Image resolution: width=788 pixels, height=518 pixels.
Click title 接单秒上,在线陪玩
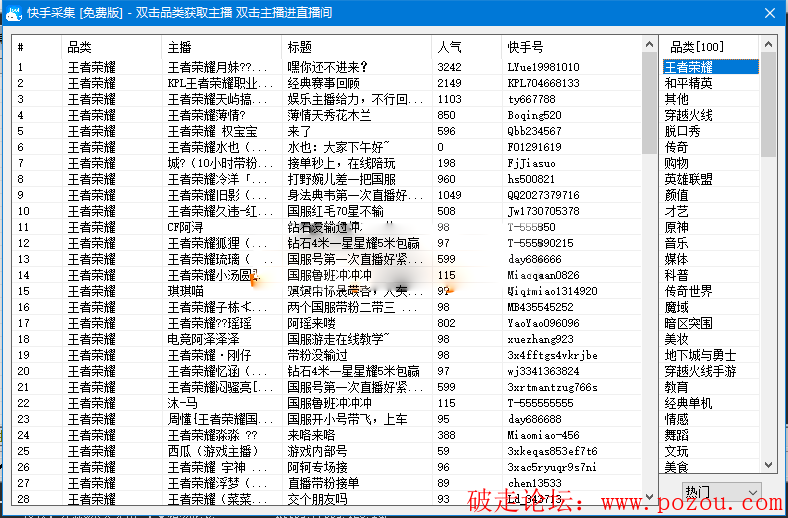pos(341,163)
